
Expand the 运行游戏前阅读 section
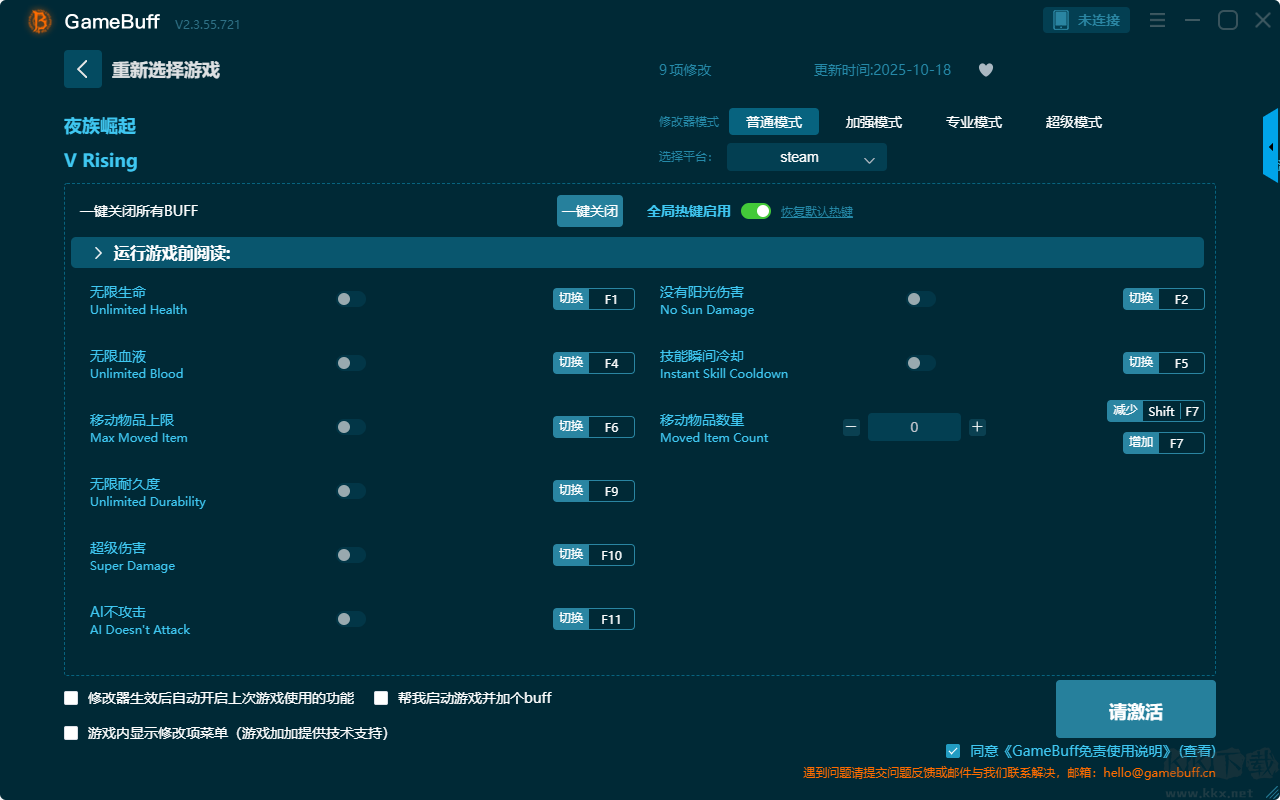637,253
